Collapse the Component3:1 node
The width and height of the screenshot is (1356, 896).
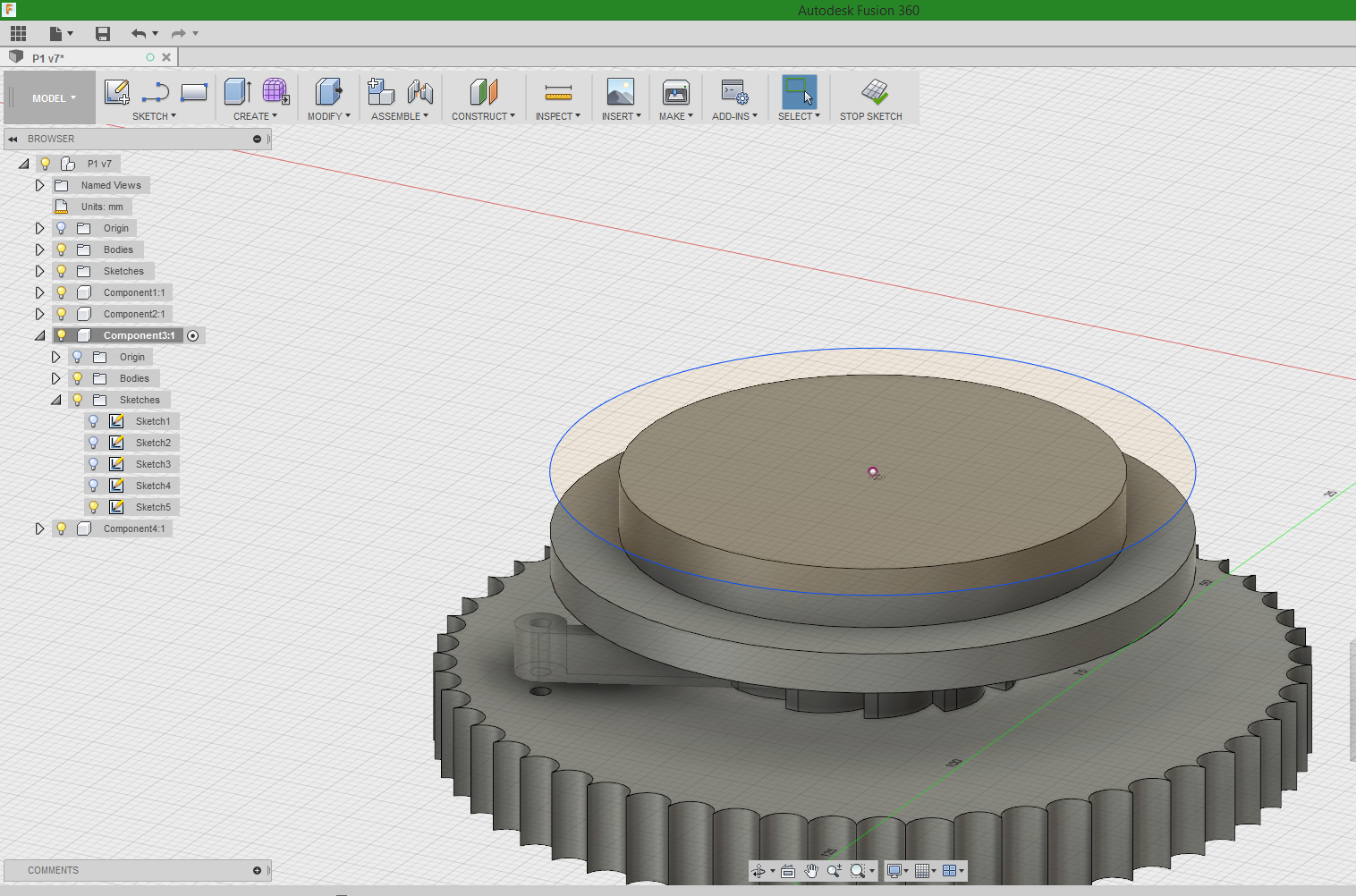tap(39, 335)
